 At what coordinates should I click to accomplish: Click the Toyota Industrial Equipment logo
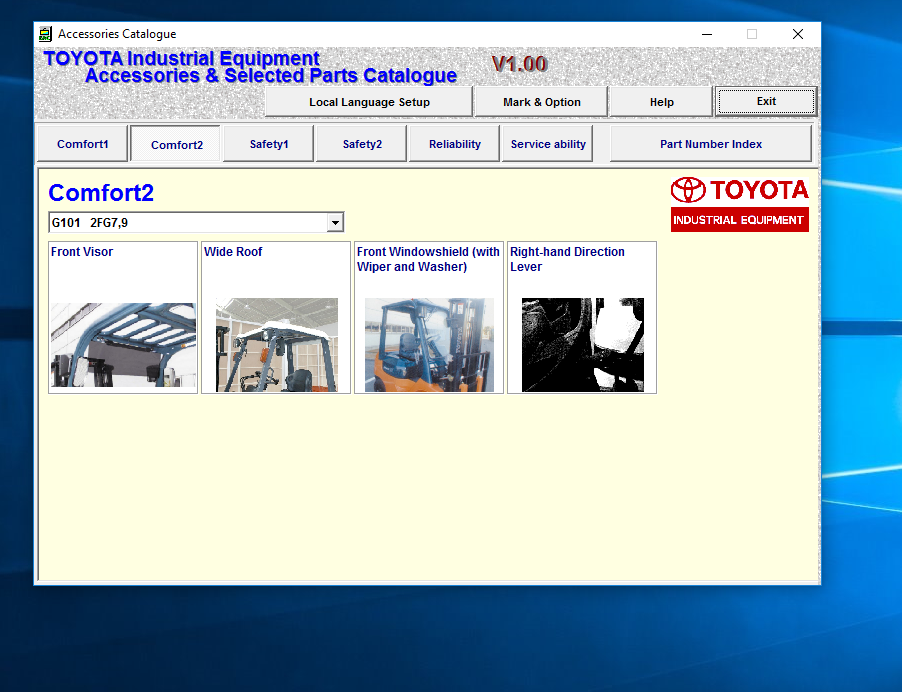click(x=740, y=204)
